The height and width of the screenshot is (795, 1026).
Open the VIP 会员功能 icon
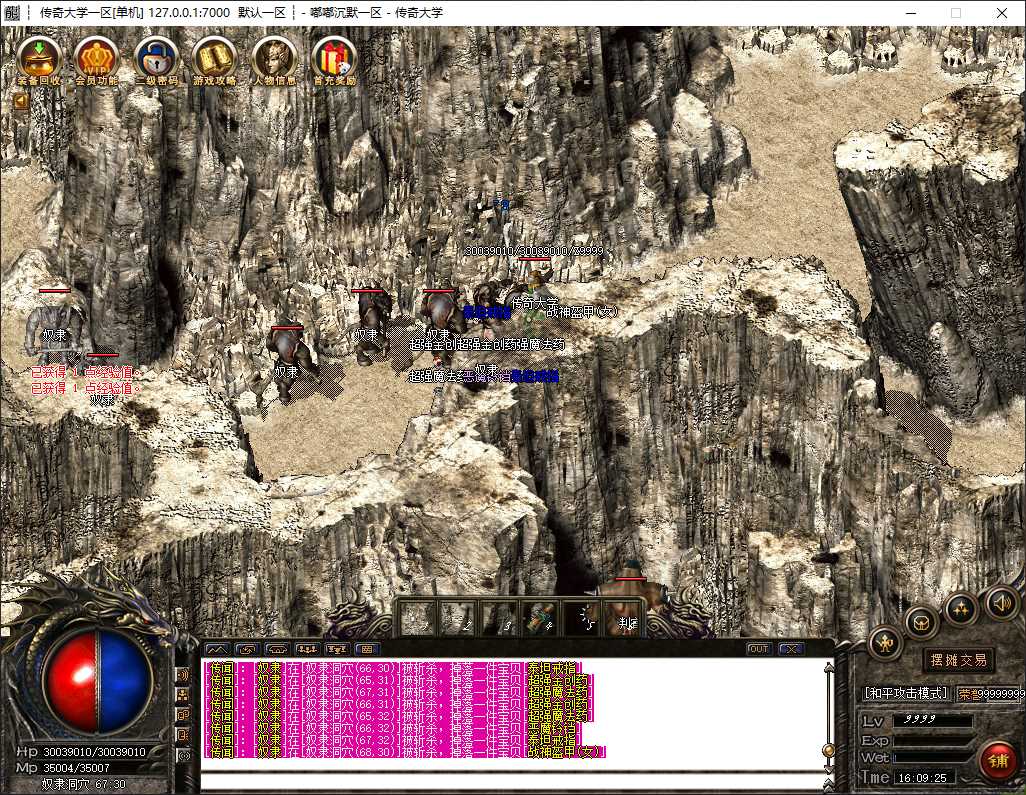coord(96,61)
